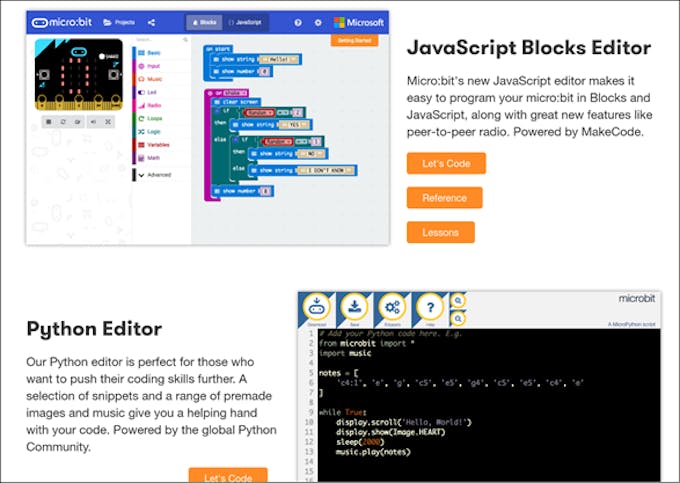Click the 'while True:' code line

pos(343,412)
